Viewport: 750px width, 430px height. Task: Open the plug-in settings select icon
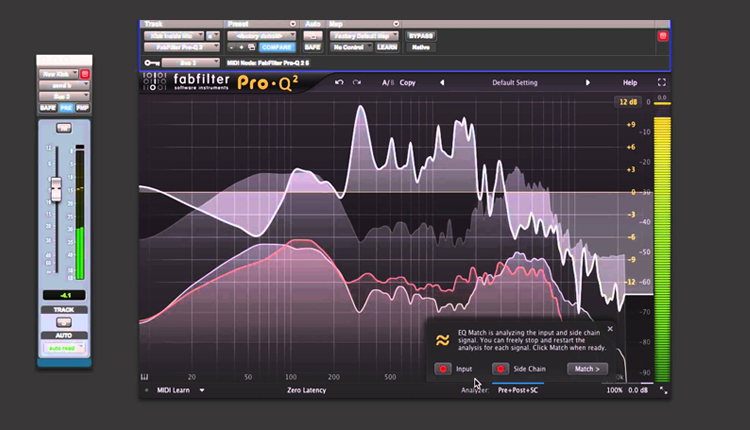(252, 47)
